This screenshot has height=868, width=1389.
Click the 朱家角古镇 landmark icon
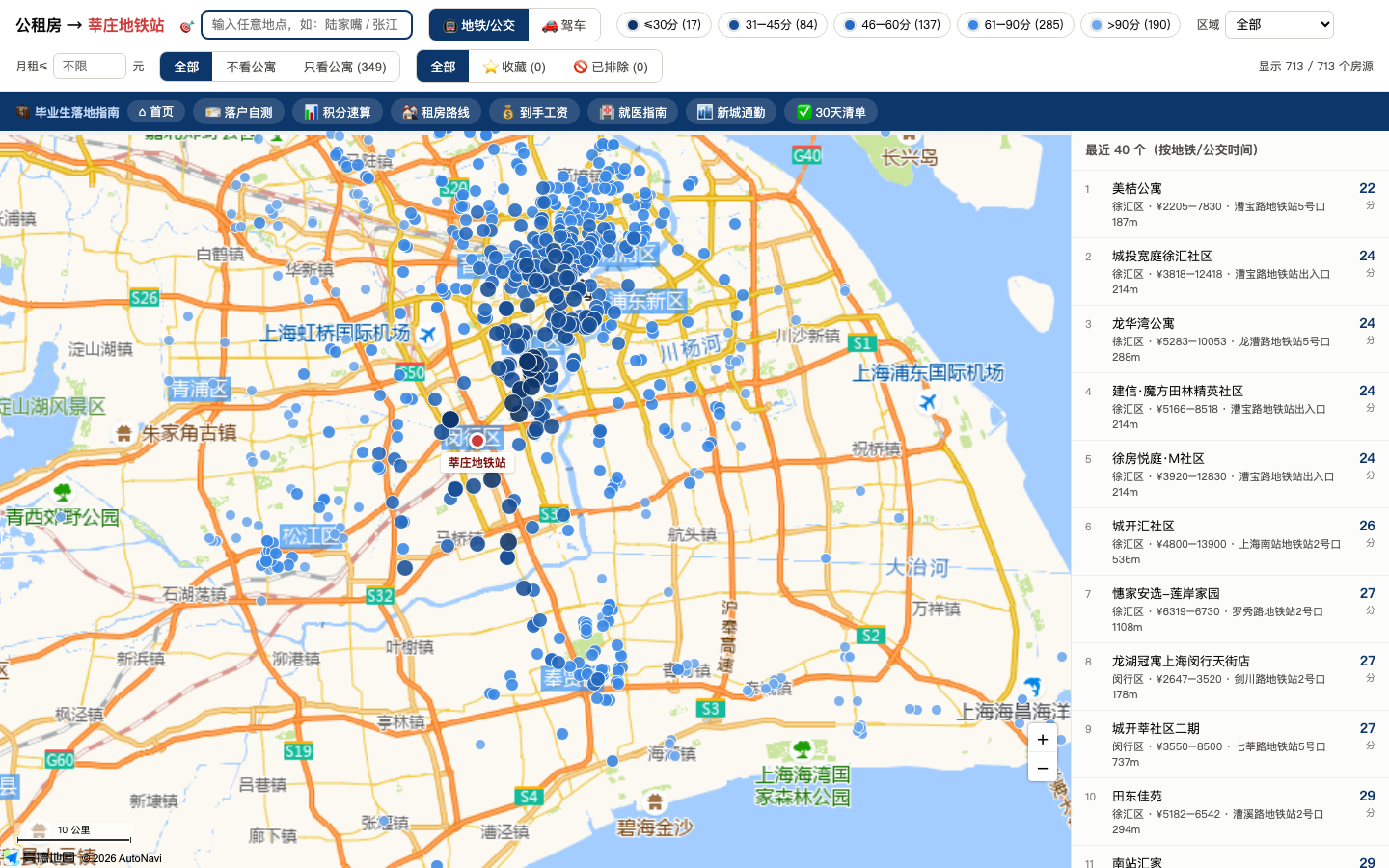pos(123,434)
